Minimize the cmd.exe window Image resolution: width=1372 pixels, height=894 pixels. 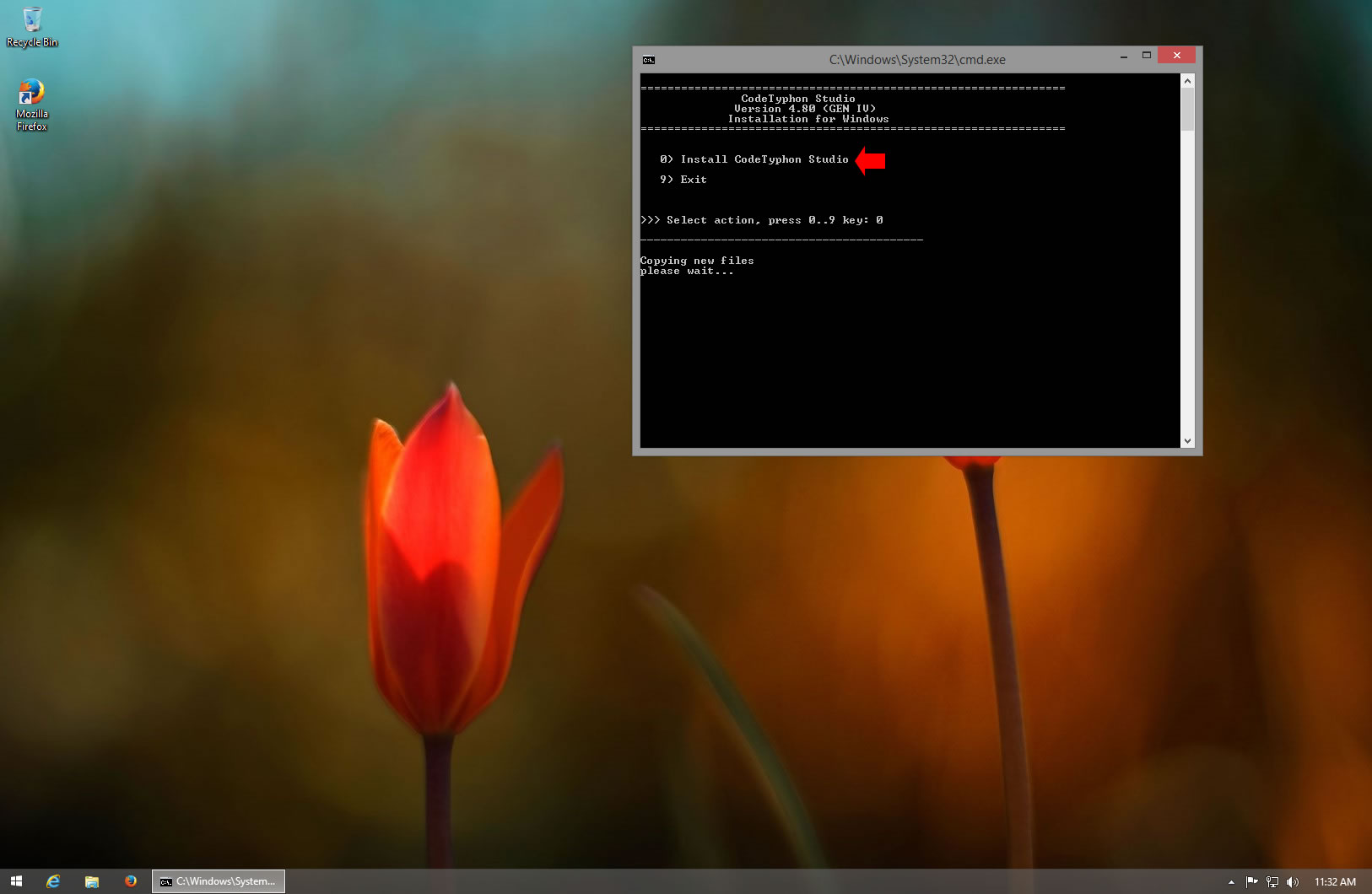click(1124, 56)
